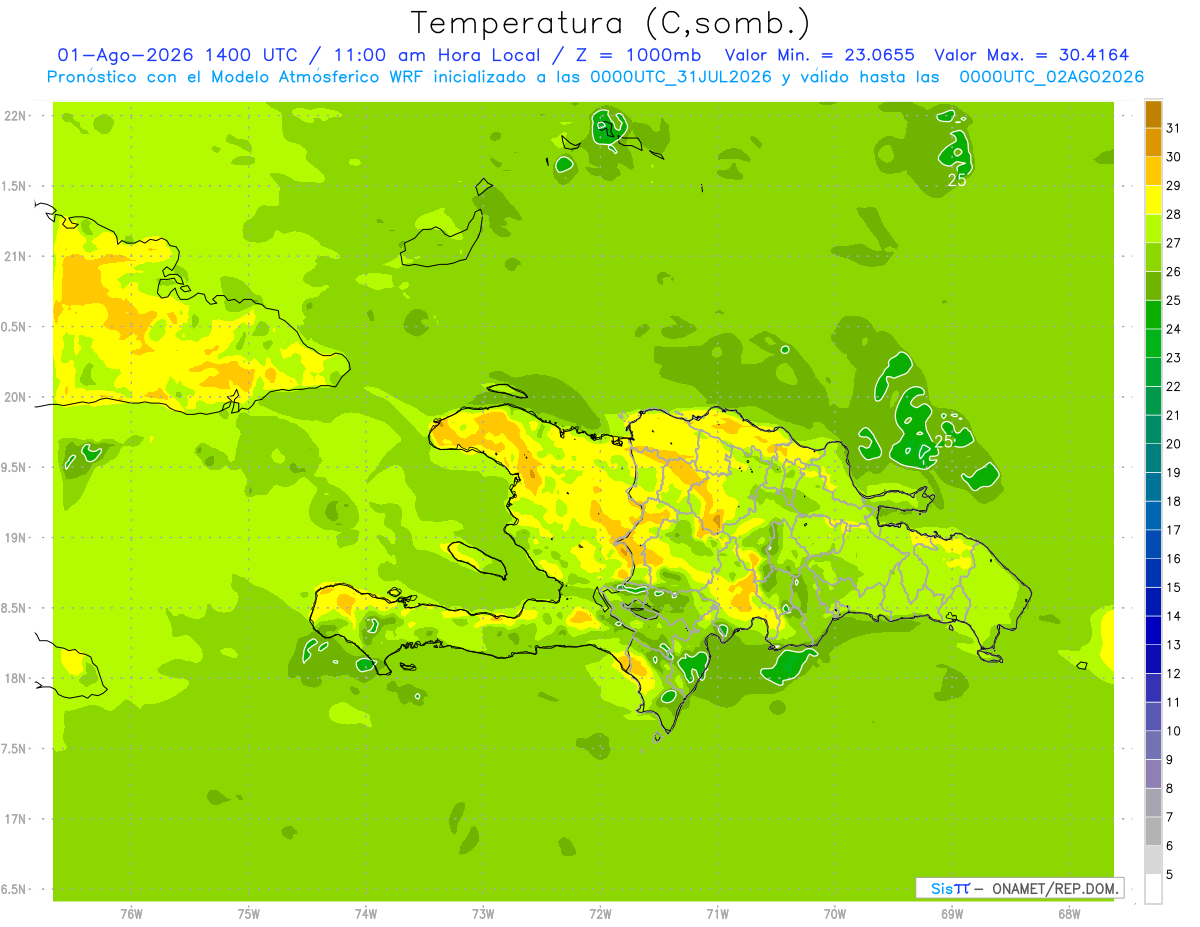This screenshot has width=1200, height=927.
Task: Click the yellow color scale swatch between 28 and 29
Action: click(1153, 200)
